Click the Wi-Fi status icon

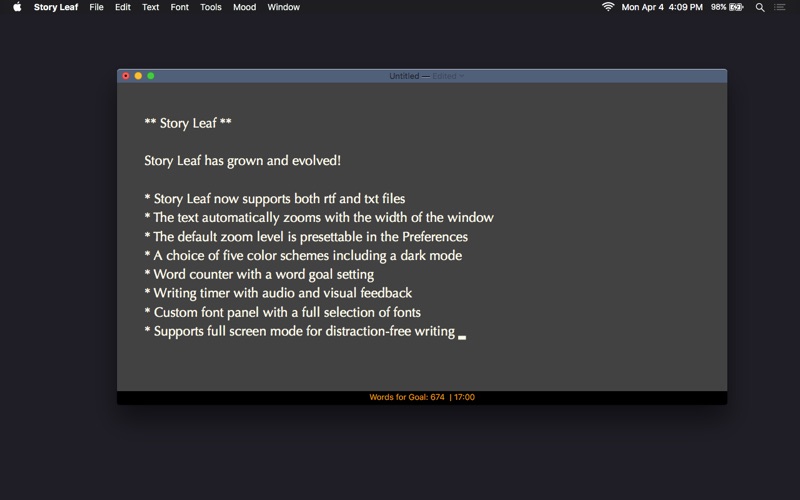click(x=608, y=7)
